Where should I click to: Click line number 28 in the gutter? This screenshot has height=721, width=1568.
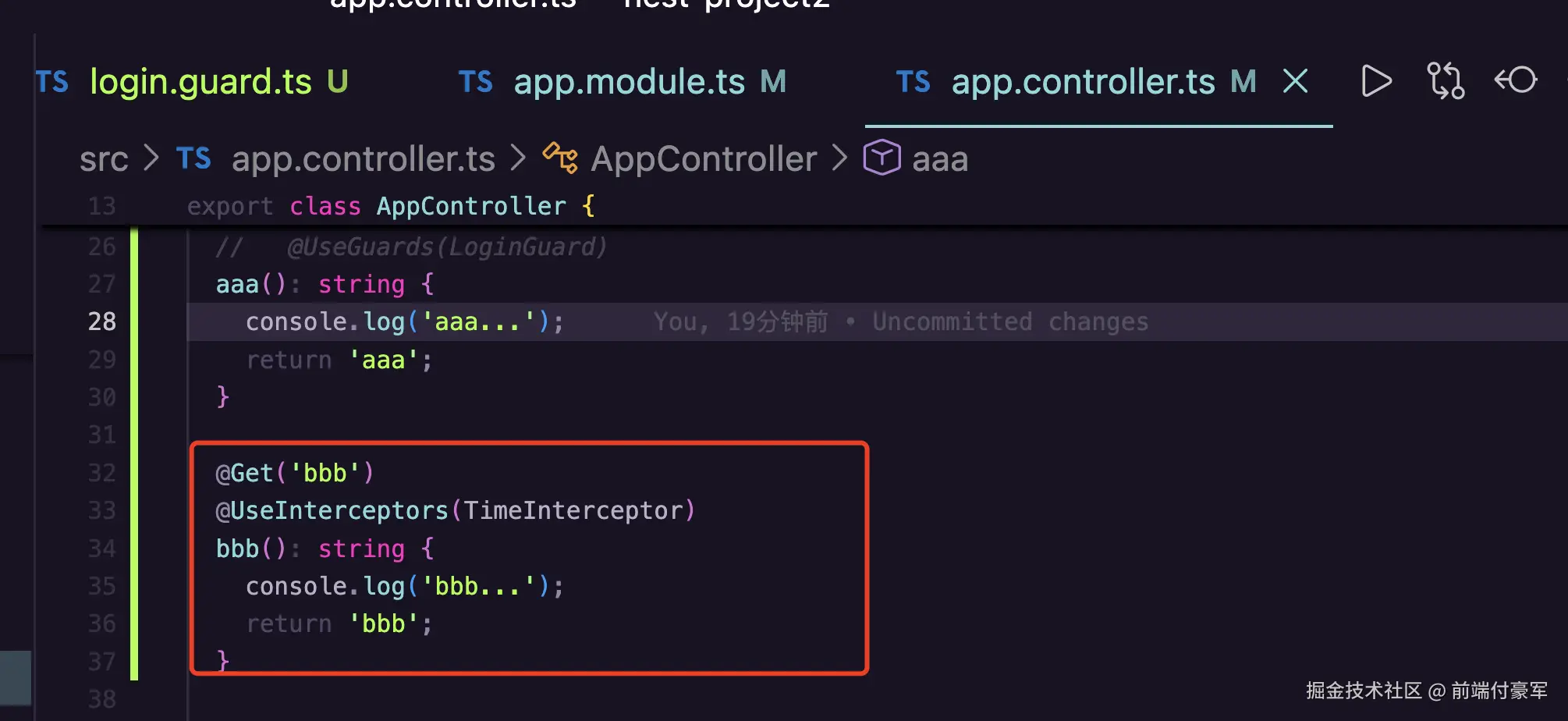coord(101,321)
